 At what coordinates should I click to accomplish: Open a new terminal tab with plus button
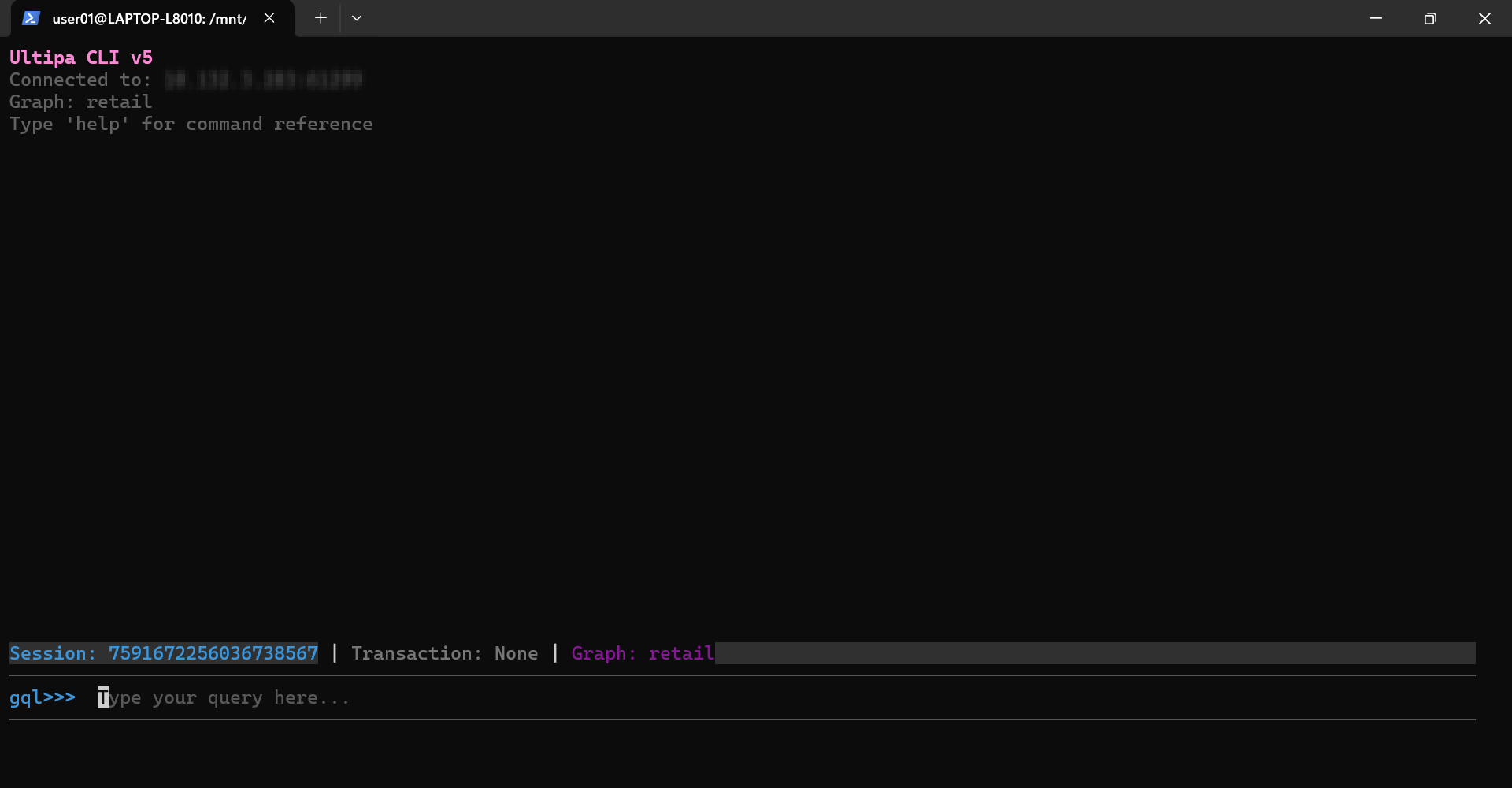click(x=321, y=18)
